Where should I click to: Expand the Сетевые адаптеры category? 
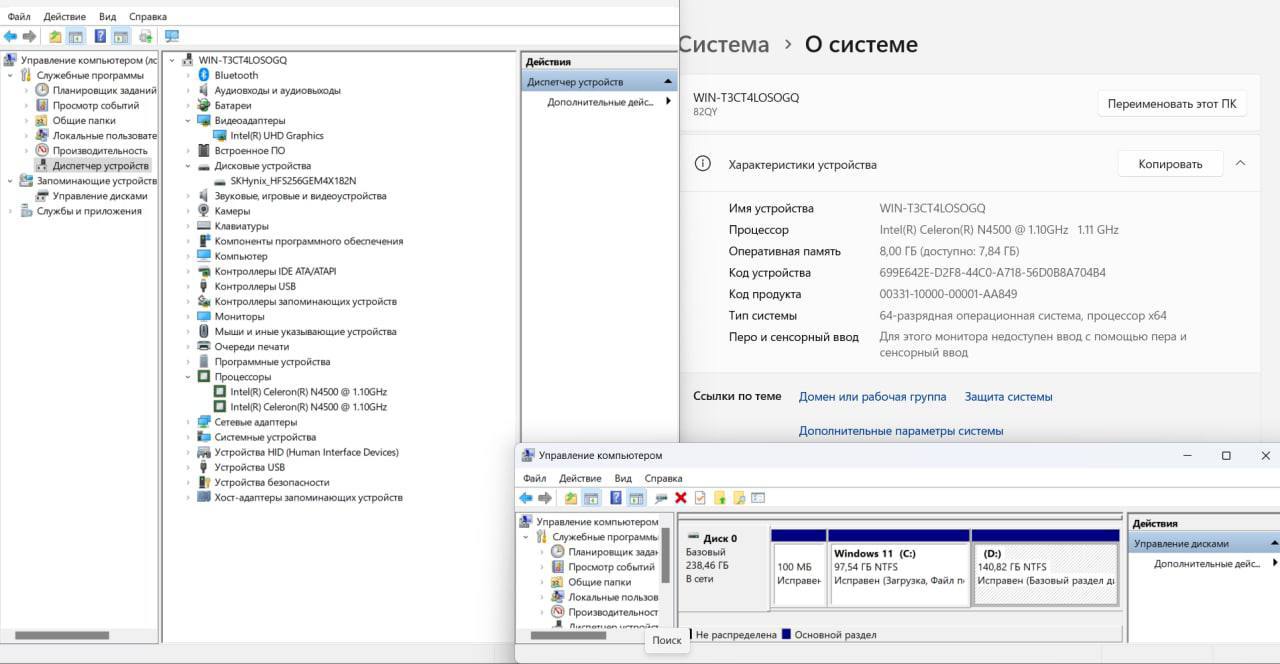(x=188, y=422)
